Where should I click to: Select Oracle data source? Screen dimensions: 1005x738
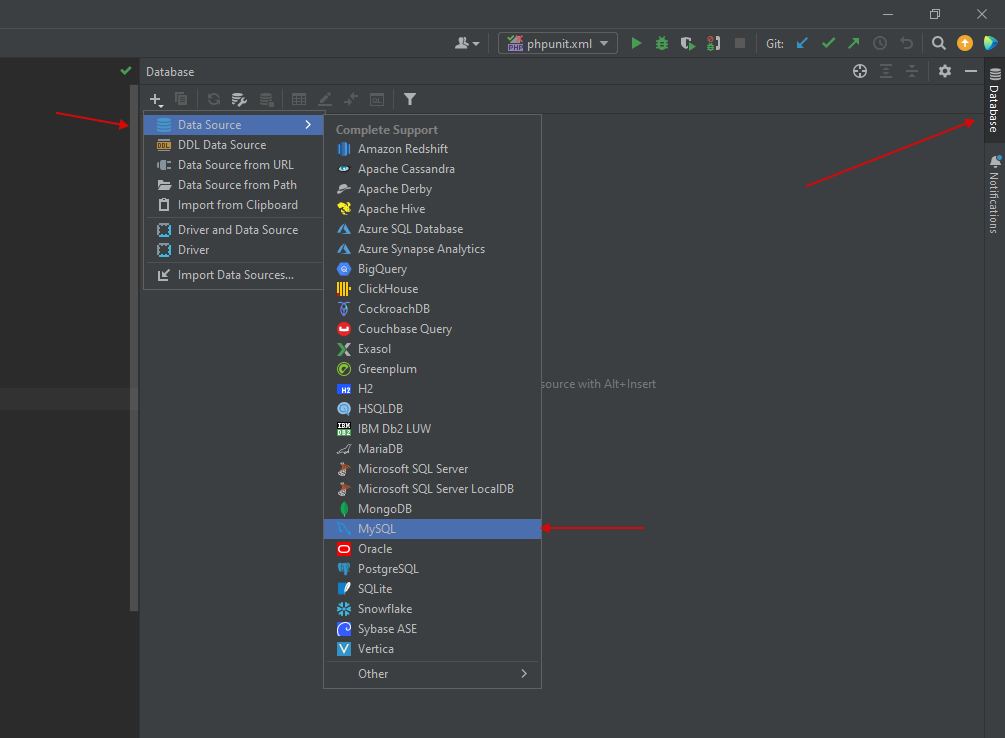[433, 549]
